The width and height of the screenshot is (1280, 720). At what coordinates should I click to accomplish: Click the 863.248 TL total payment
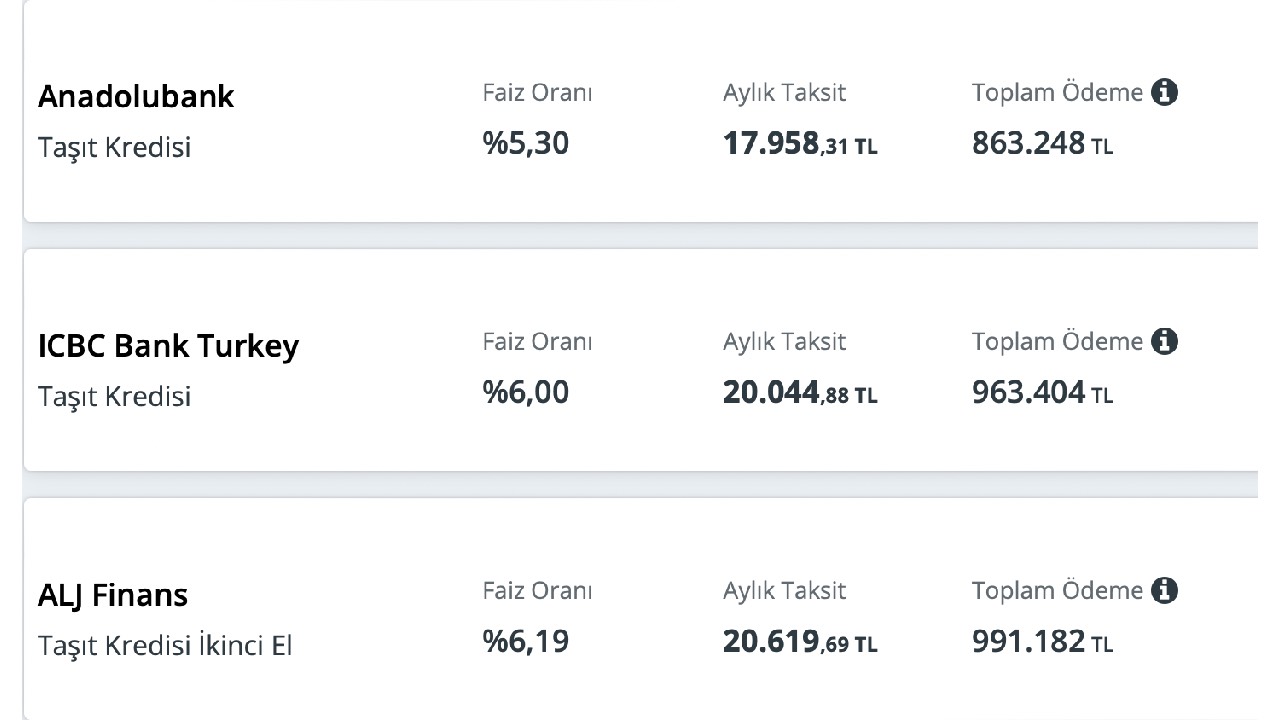1042,144
